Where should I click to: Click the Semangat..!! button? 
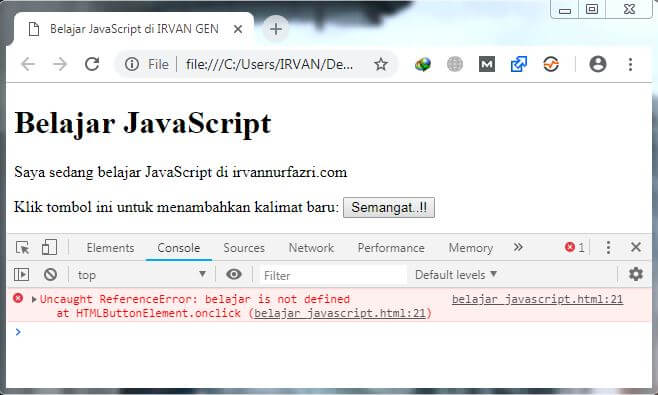click(x=389, y=207)
